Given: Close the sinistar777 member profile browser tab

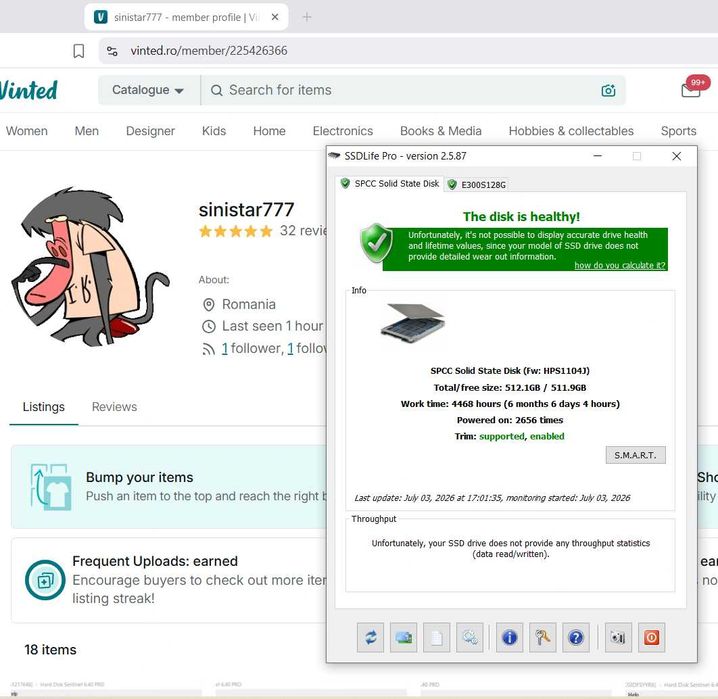Looking at the screenshot, I should point(275,17).
